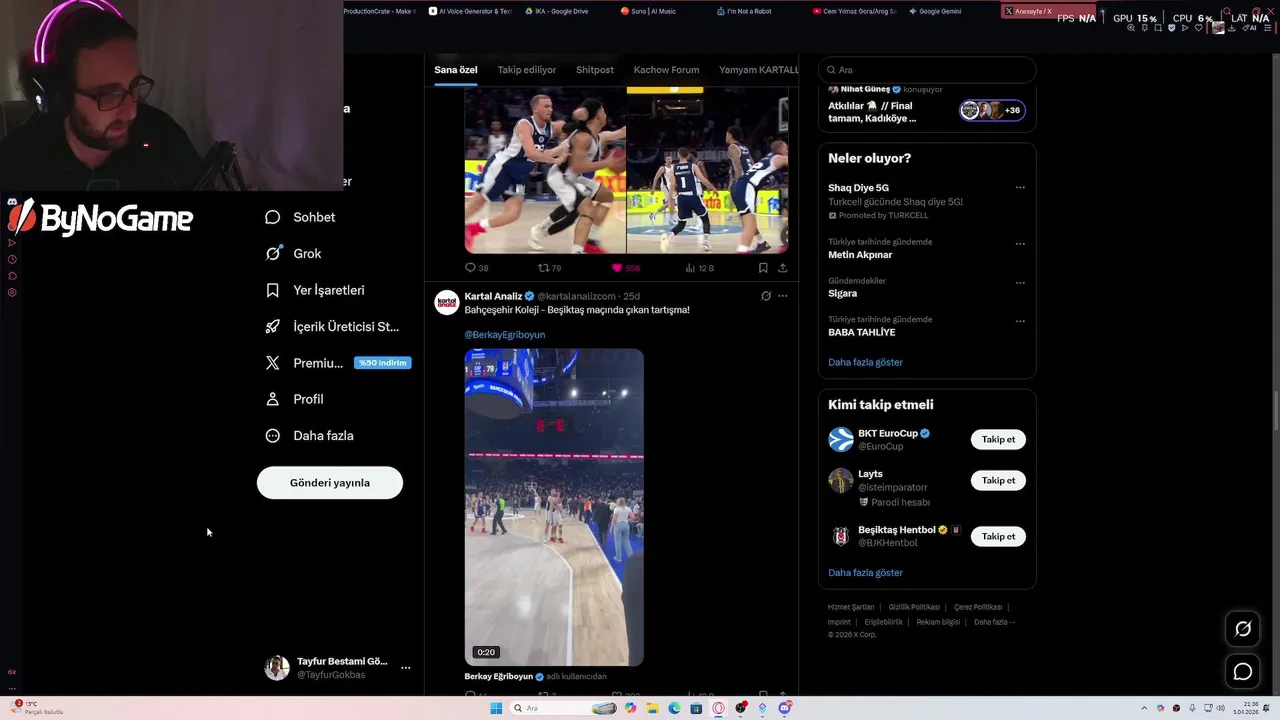Image resolution: width=1280 pixels, height=720 pixels.
Task: Switch to Yamyam KARTALLAR tab
Action: click(x=759, y=70)
